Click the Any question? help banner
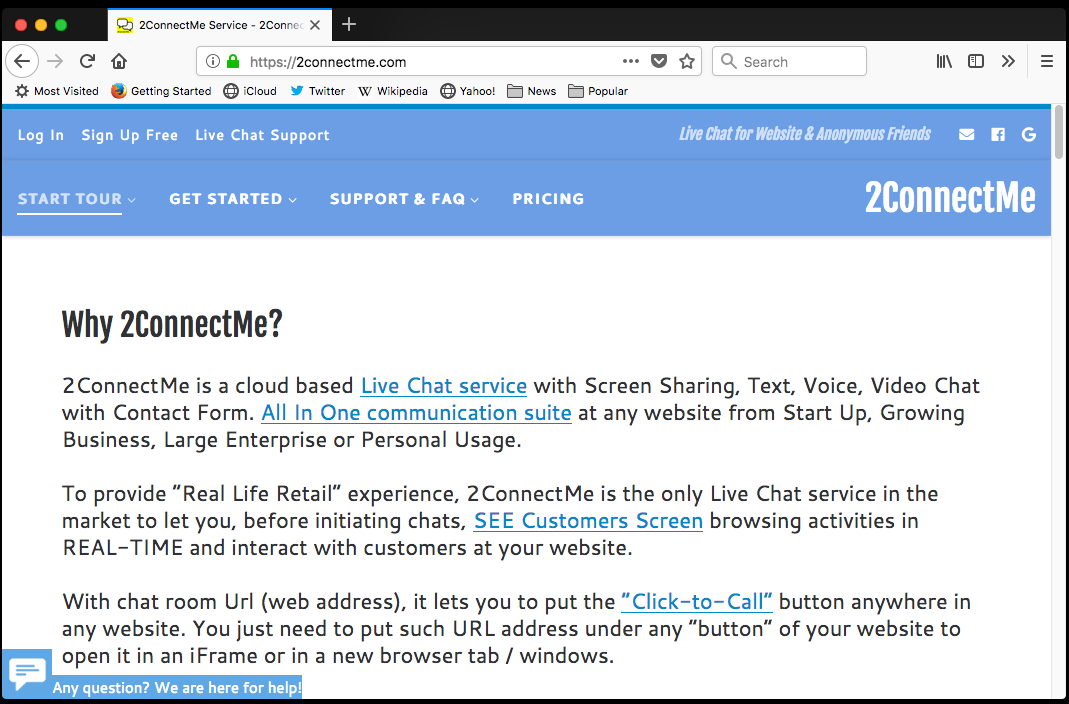This screenshot has height=704, width=1069. pos(177,688)
